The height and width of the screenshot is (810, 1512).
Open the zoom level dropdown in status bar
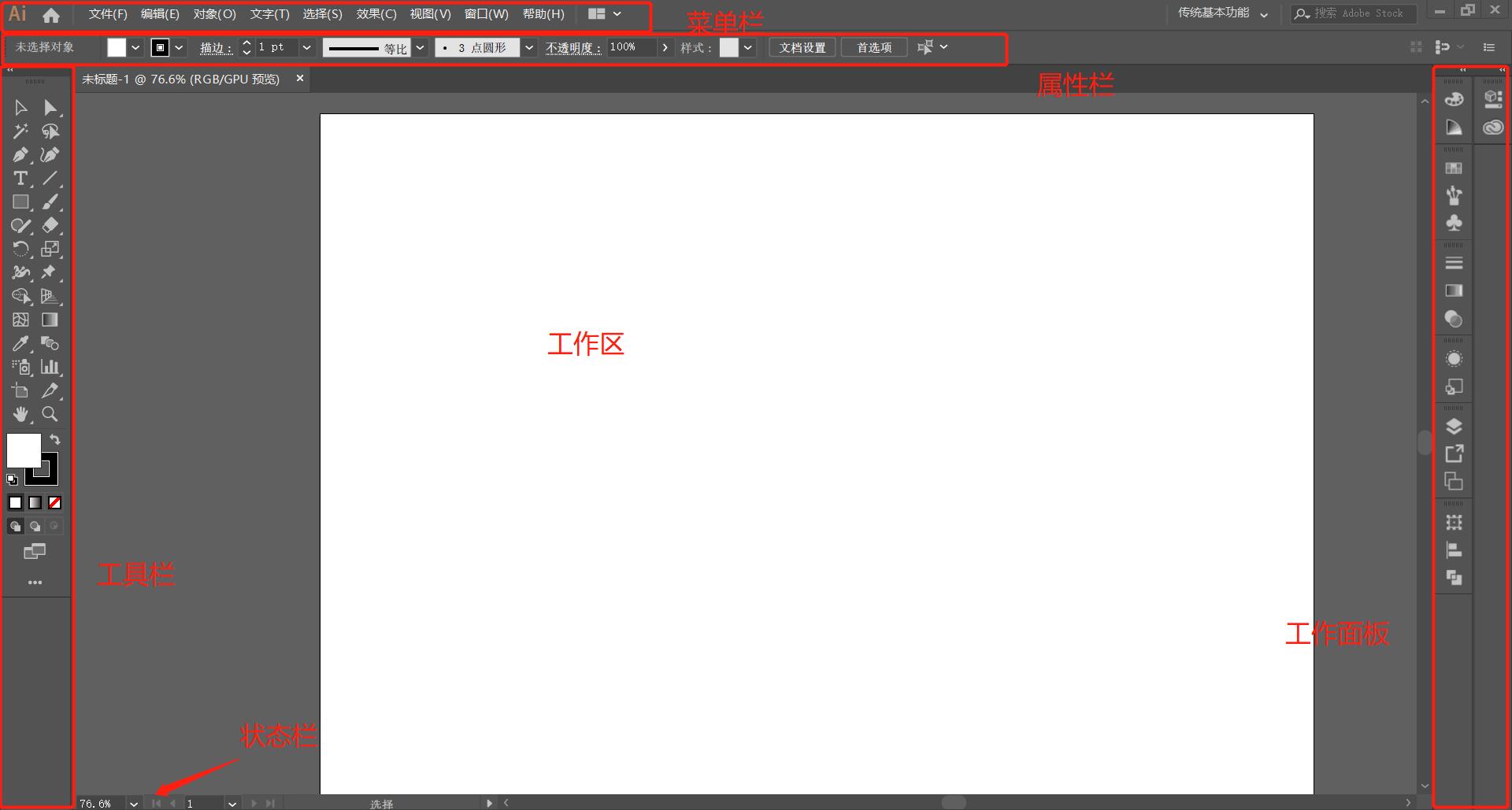(x=134, y=804)
